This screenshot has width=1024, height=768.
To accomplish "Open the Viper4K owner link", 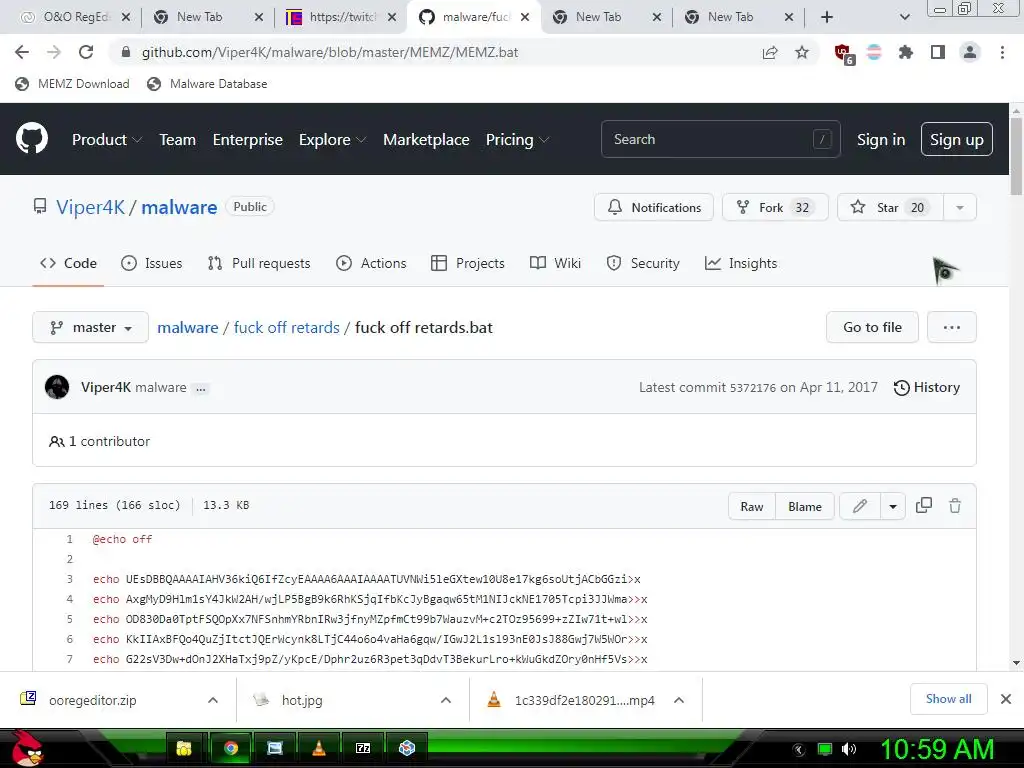I will click(90, 207).
